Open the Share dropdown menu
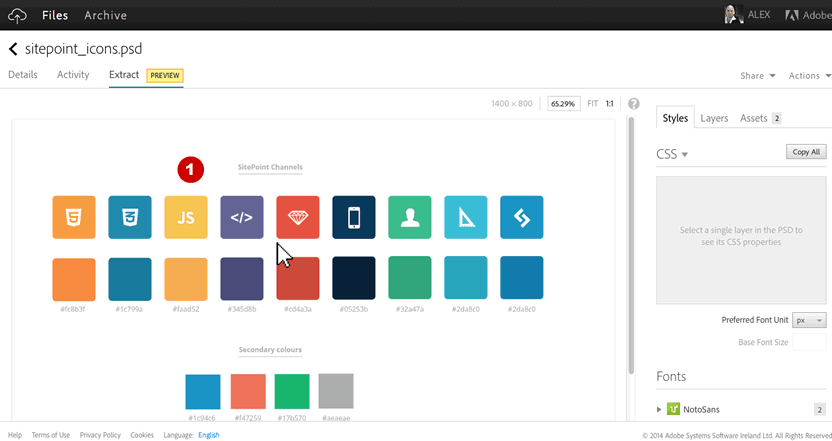 click(758, 76)
